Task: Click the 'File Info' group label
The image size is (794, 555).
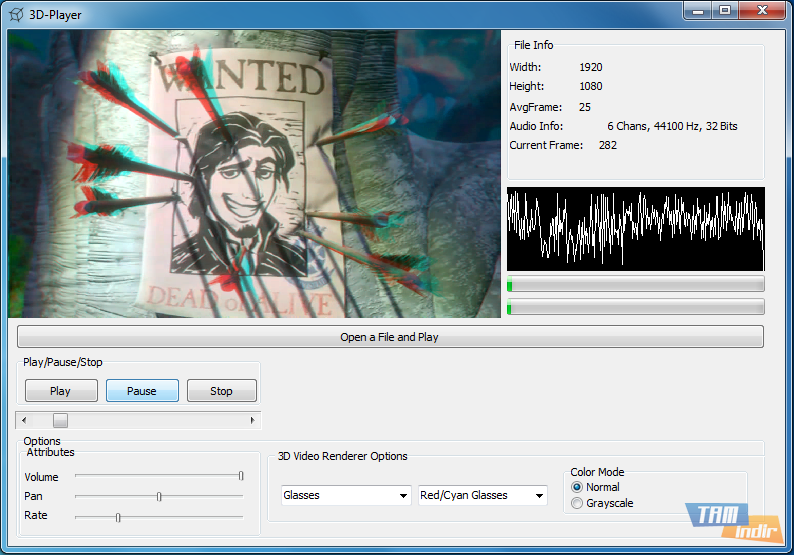Action: pyautogui.click(x=534, y=45)
